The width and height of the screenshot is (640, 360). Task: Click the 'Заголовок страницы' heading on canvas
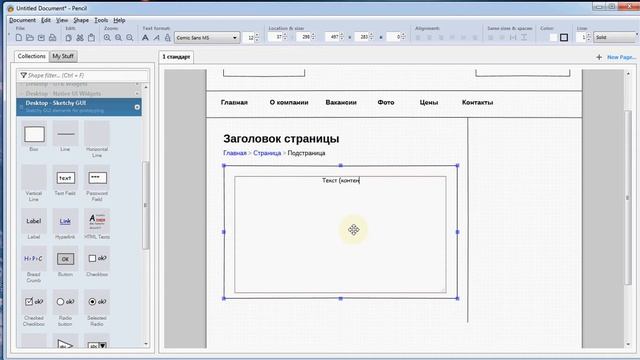point(281,139)
